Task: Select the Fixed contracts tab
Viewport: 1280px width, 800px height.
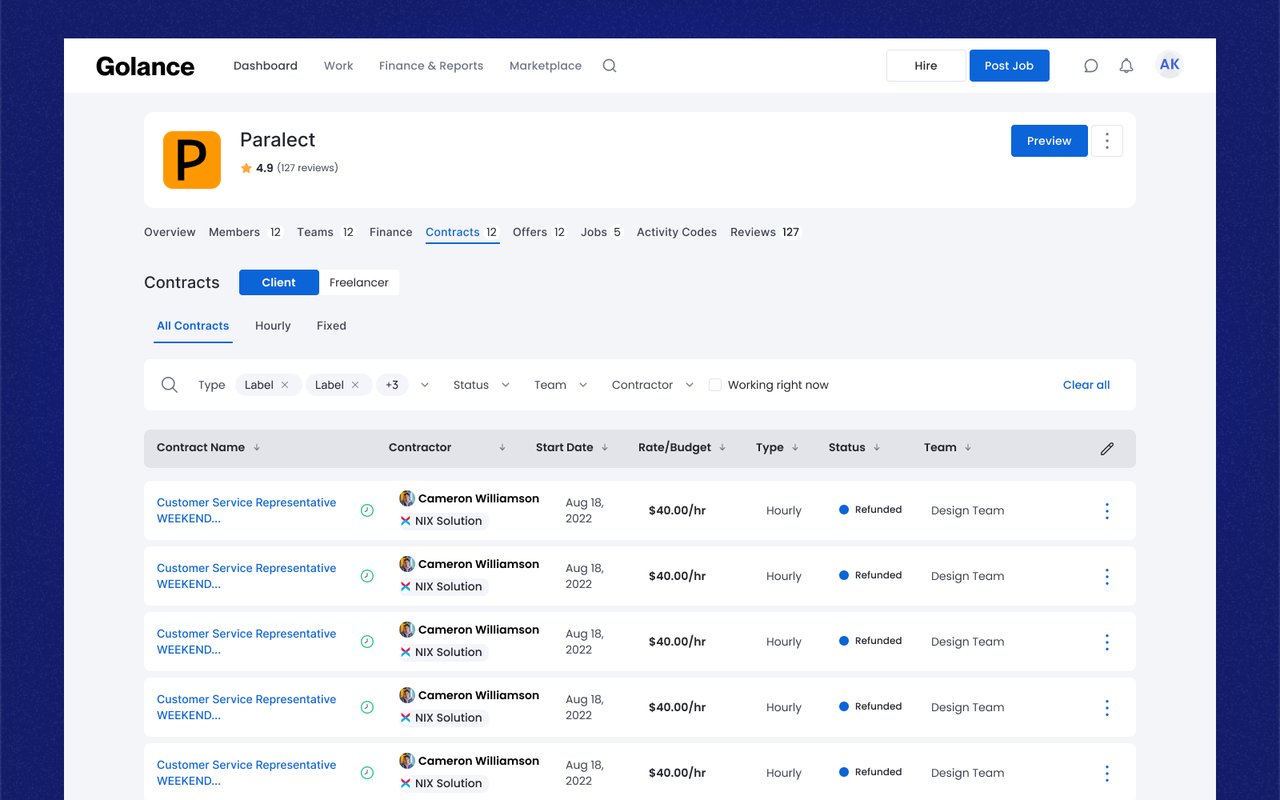Action: click(x=331, y=326)
